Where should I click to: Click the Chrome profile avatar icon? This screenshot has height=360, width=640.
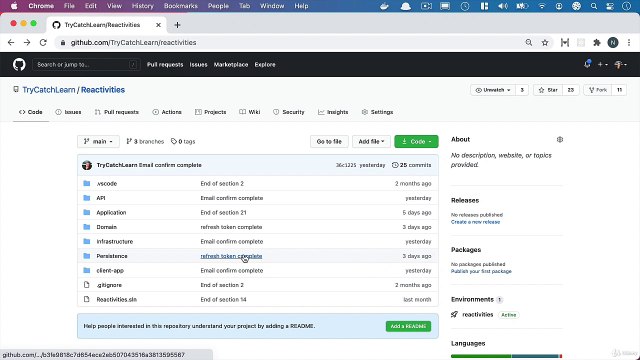click(x=613, y=42)
